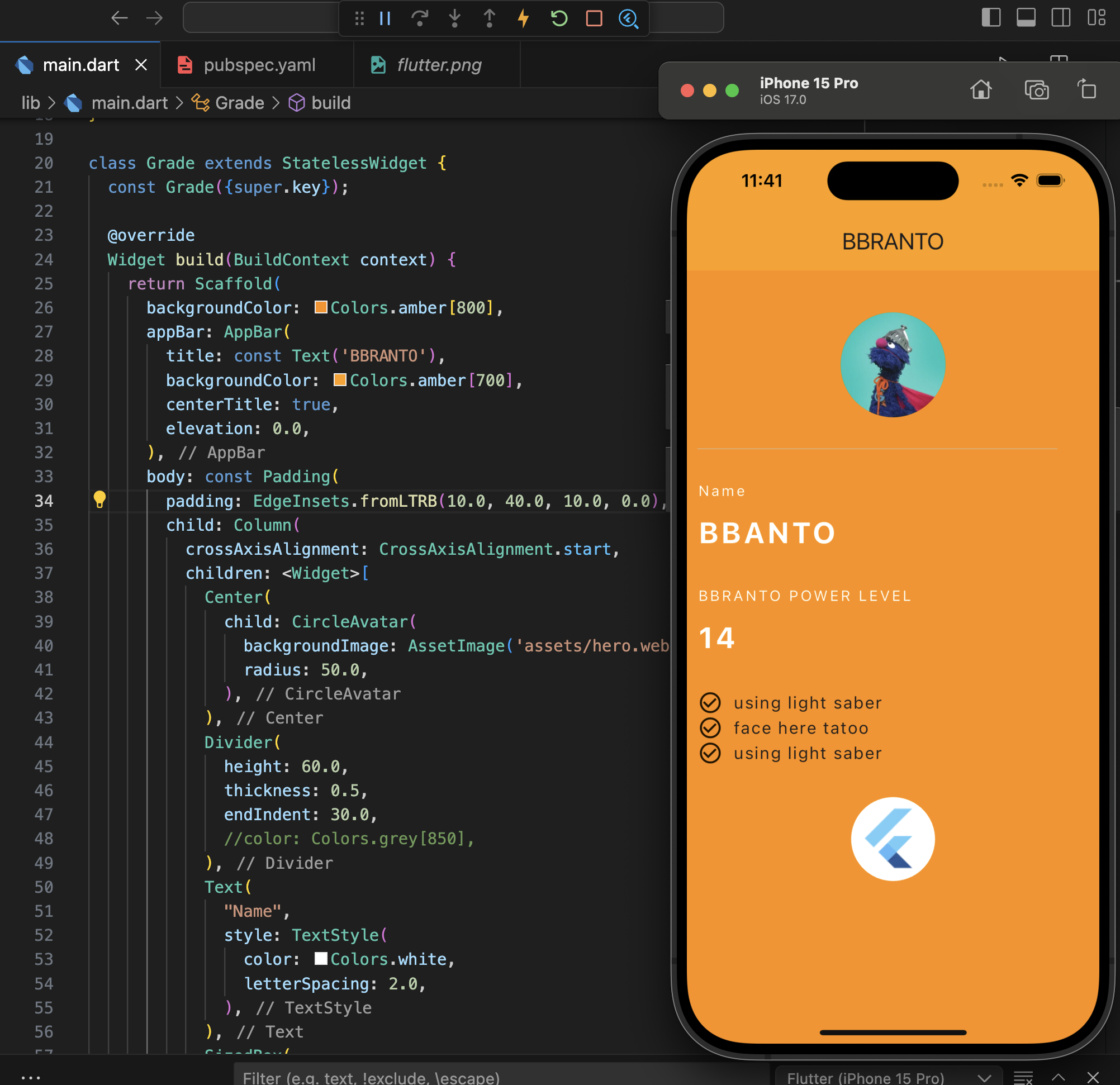
Task: Toggle the secondary sidebar visibility
Action: point(1061,18)
